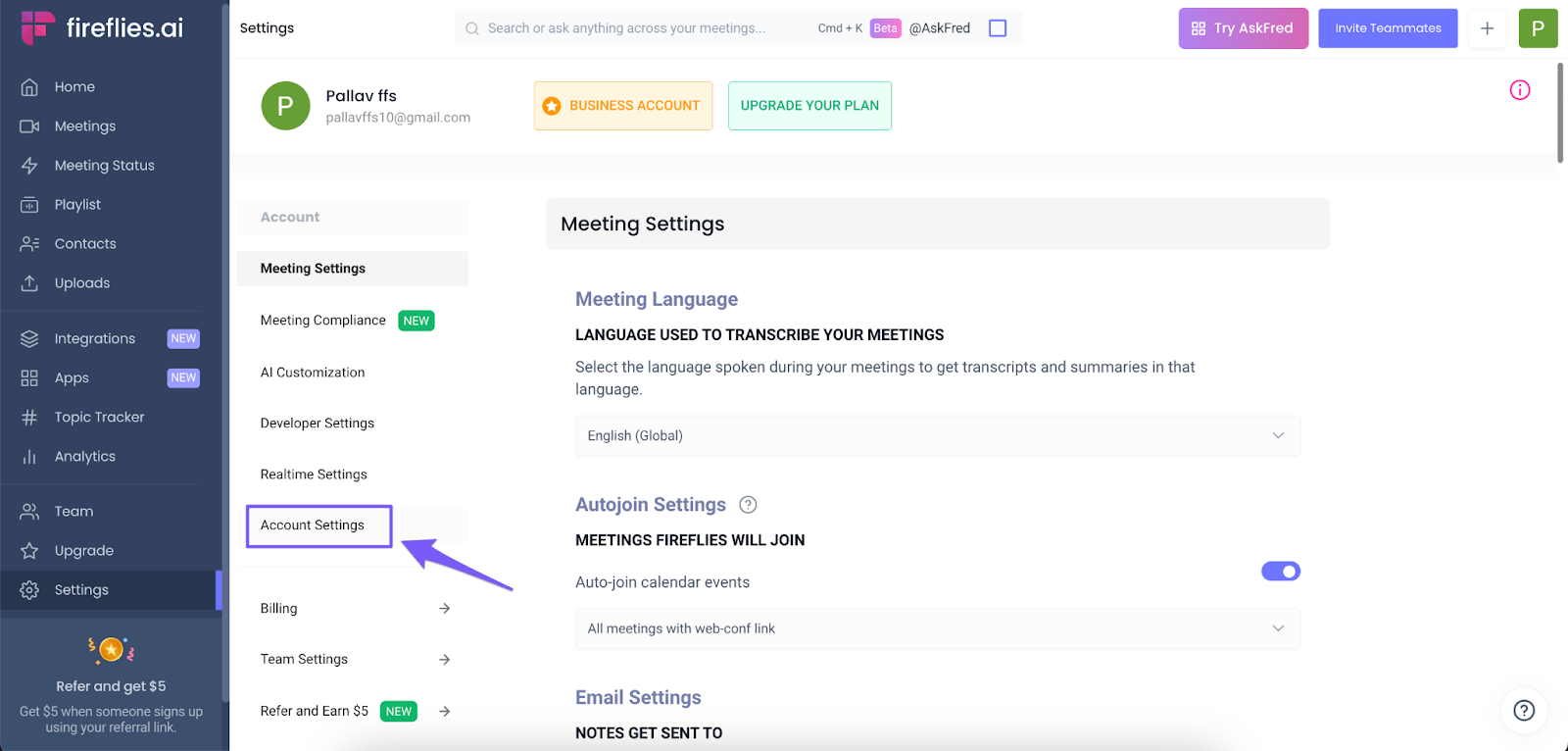This screenshot has width=1568, height=751.
Task: Open Refer and Earn $5 page
Action: 315,712
